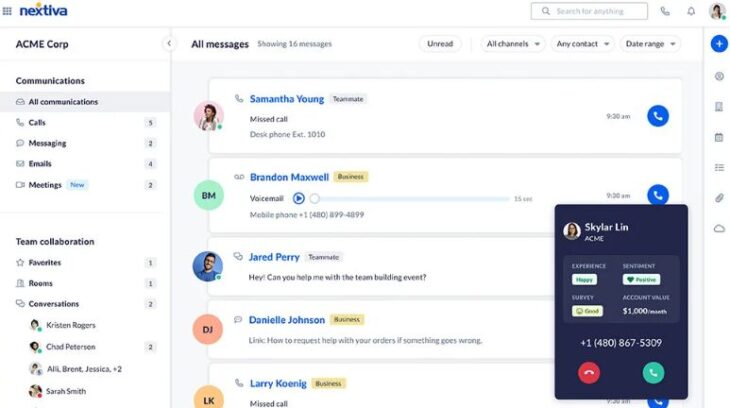Click Jared Perry's team building event message

337,277
